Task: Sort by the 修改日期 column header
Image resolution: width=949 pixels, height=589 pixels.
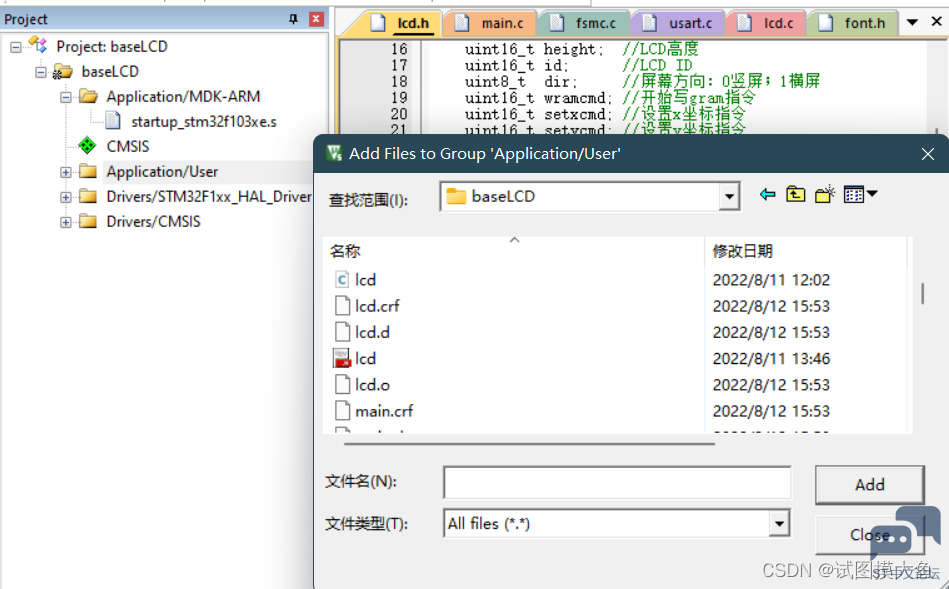Action: click(806, 251)
